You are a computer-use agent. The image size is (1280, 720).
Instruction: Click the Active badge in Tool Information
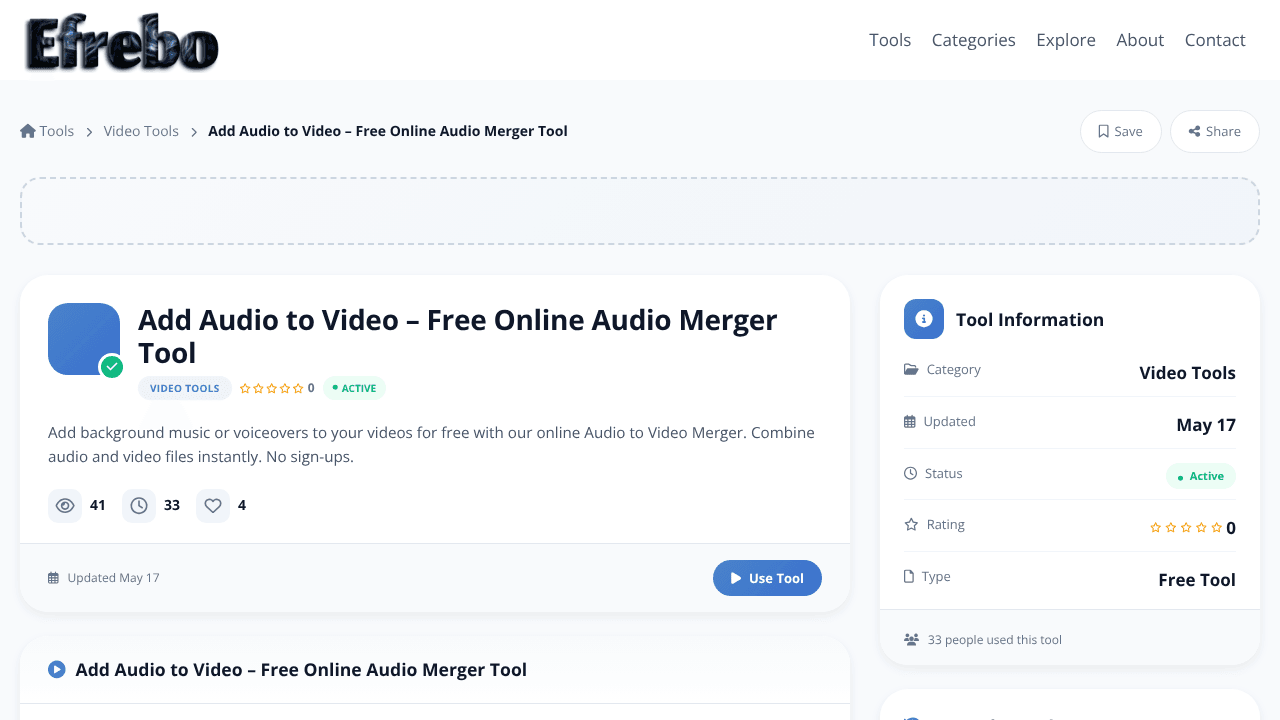coord(1201,476)
